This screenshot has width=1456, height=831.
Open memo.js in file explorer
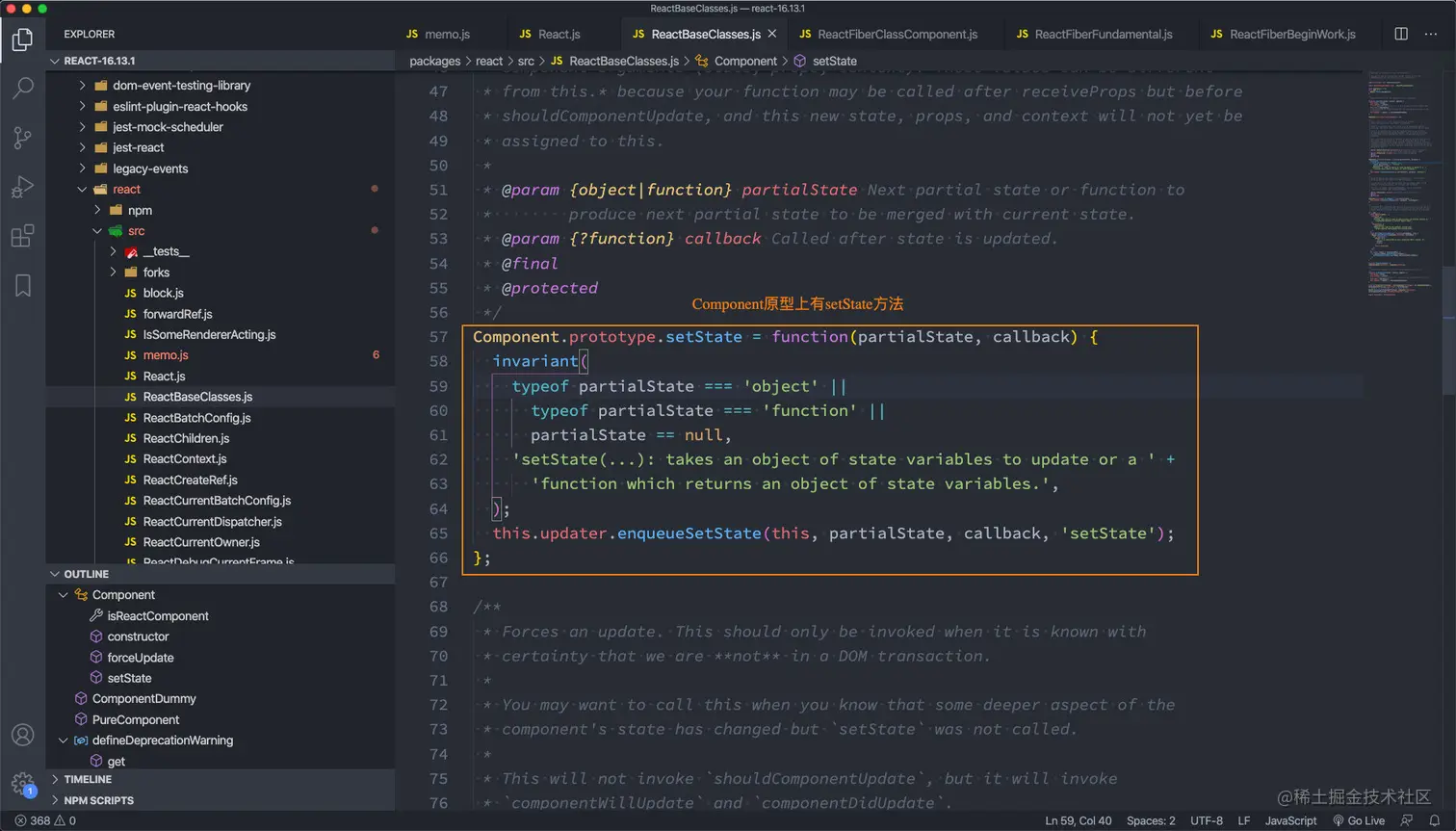pos(166,355)
